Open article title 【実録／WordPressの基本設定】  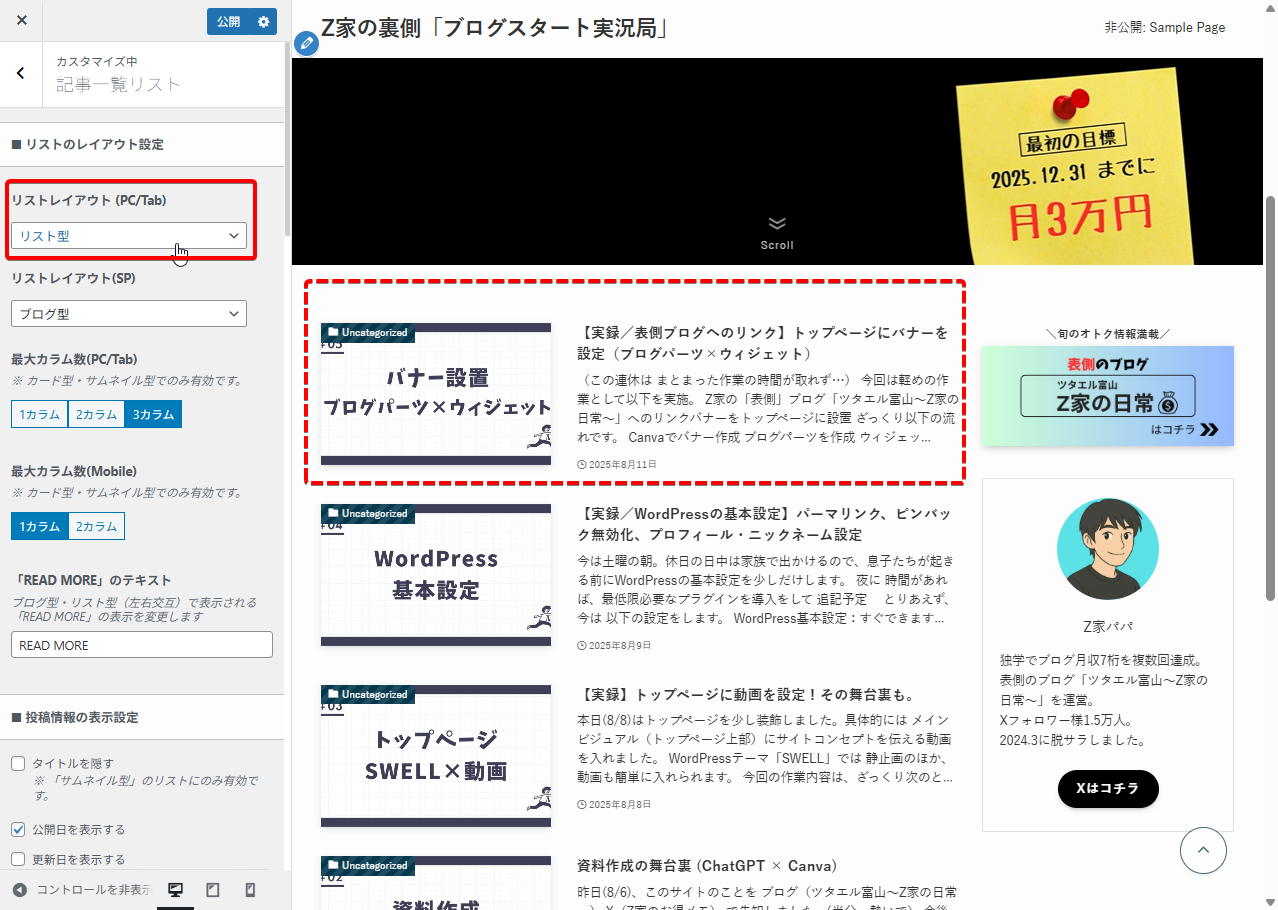[764, 524]
